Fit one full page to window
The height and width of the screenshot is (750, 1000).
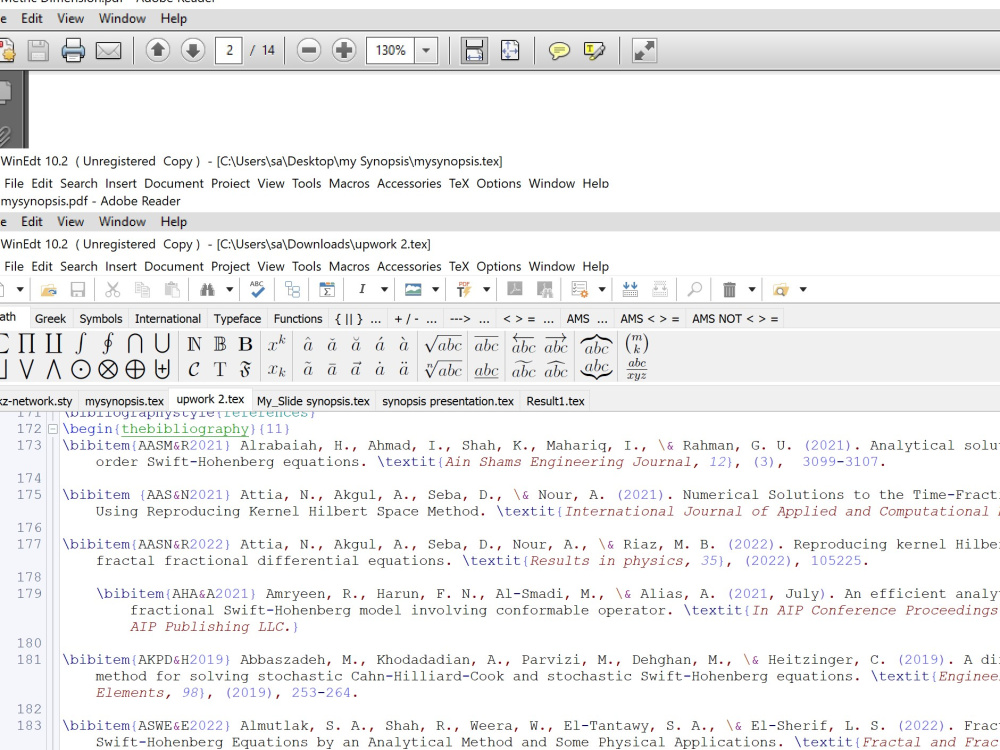[510, 50]
